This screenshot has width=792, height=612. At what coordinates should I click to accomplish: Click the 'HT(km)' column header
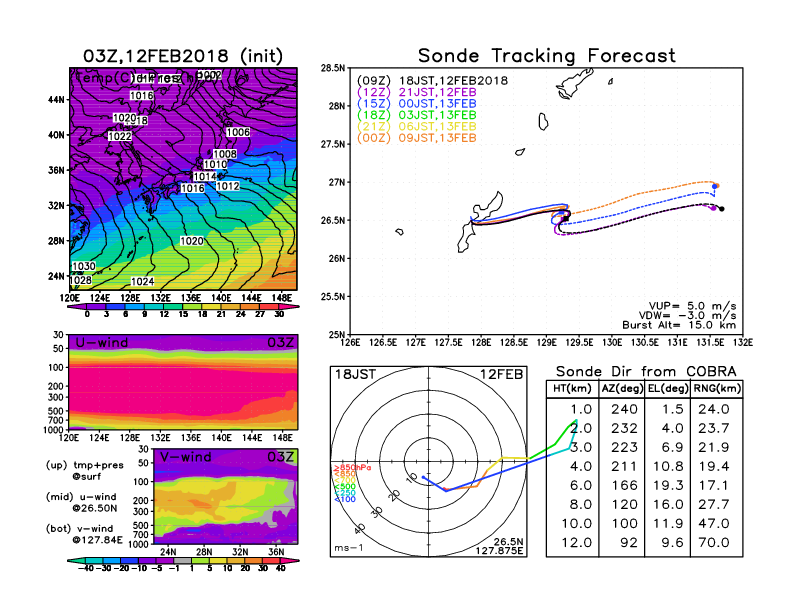click(x=572, y=388)
